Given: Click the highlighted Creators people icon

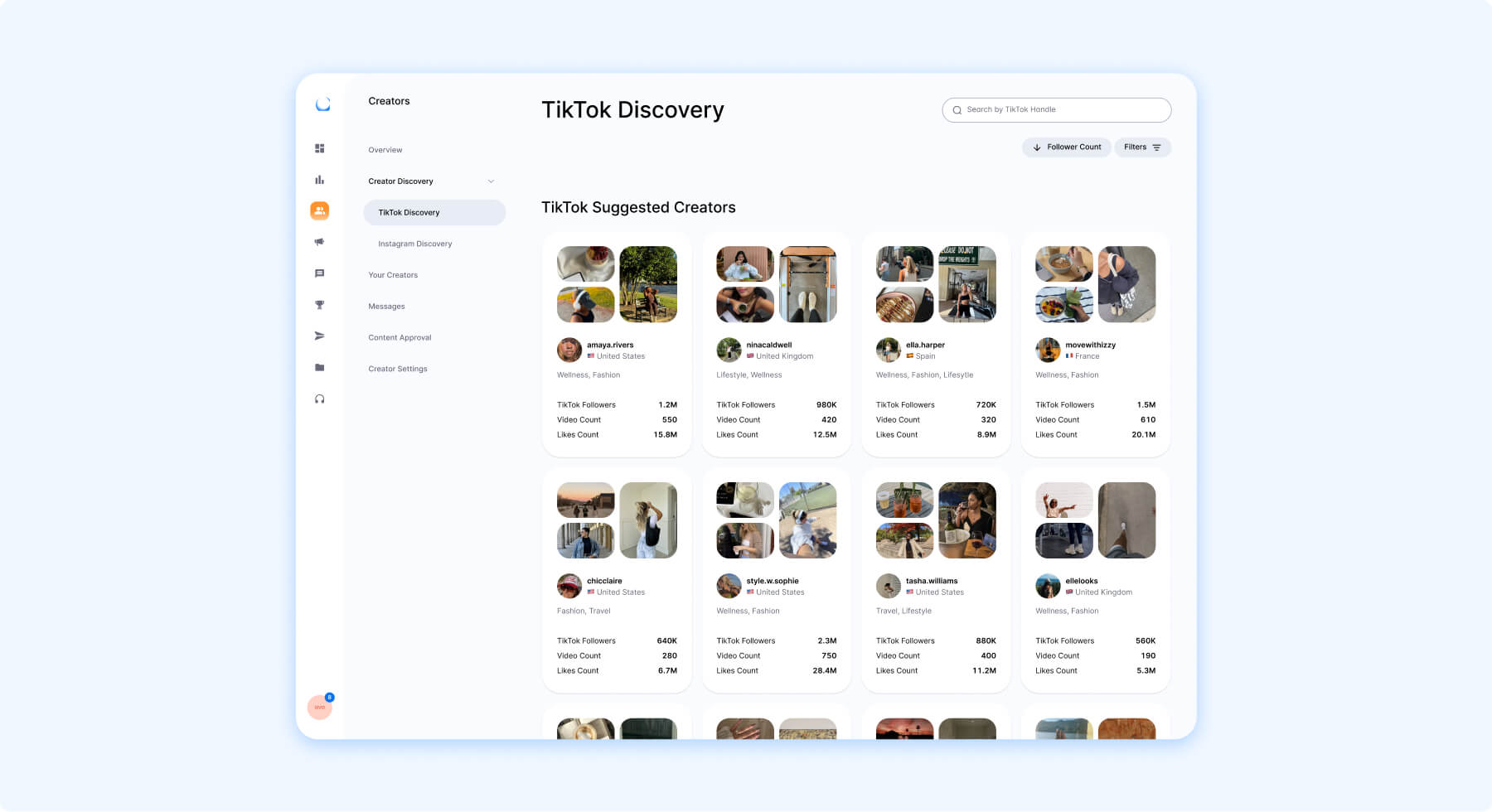Looking at the screenshot, I should 320,210.
